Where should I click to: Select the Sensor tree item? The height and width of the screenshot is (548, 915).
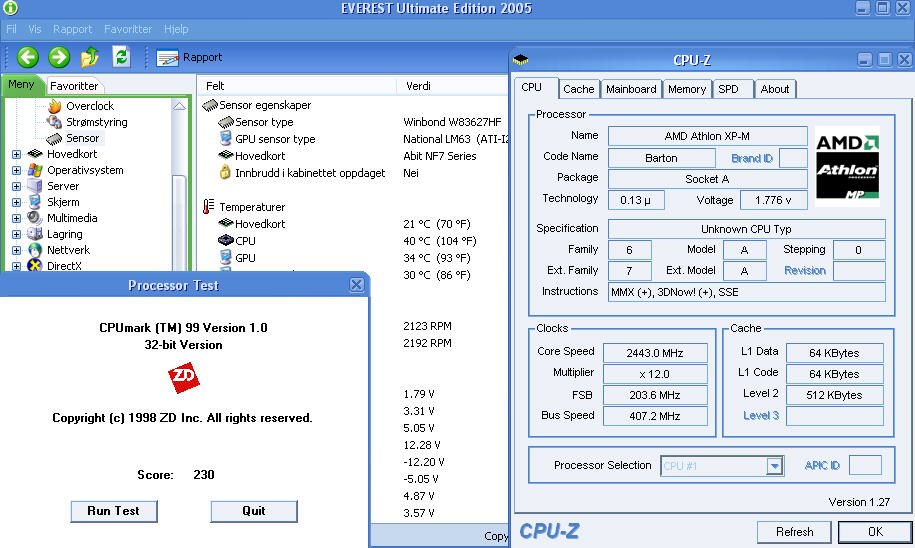82,138
